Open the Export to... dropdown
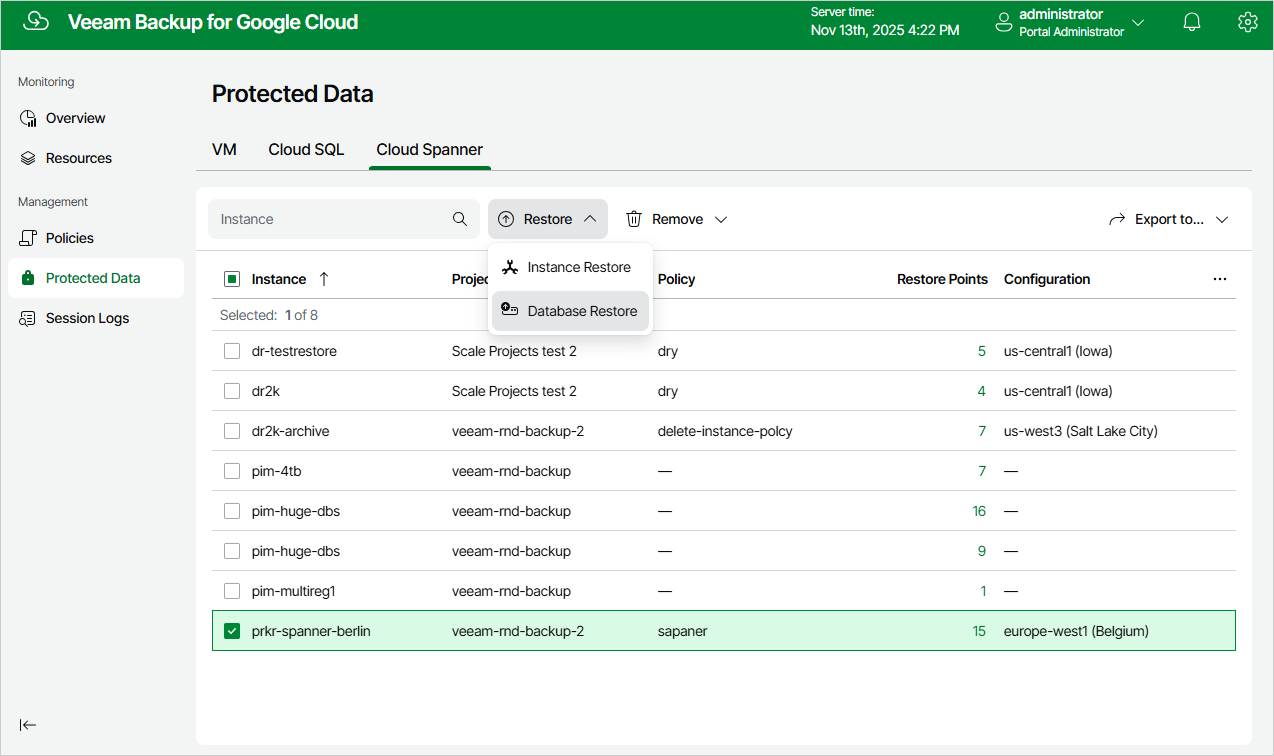This screenshot has height=756, width=1274. point(1168,219)
